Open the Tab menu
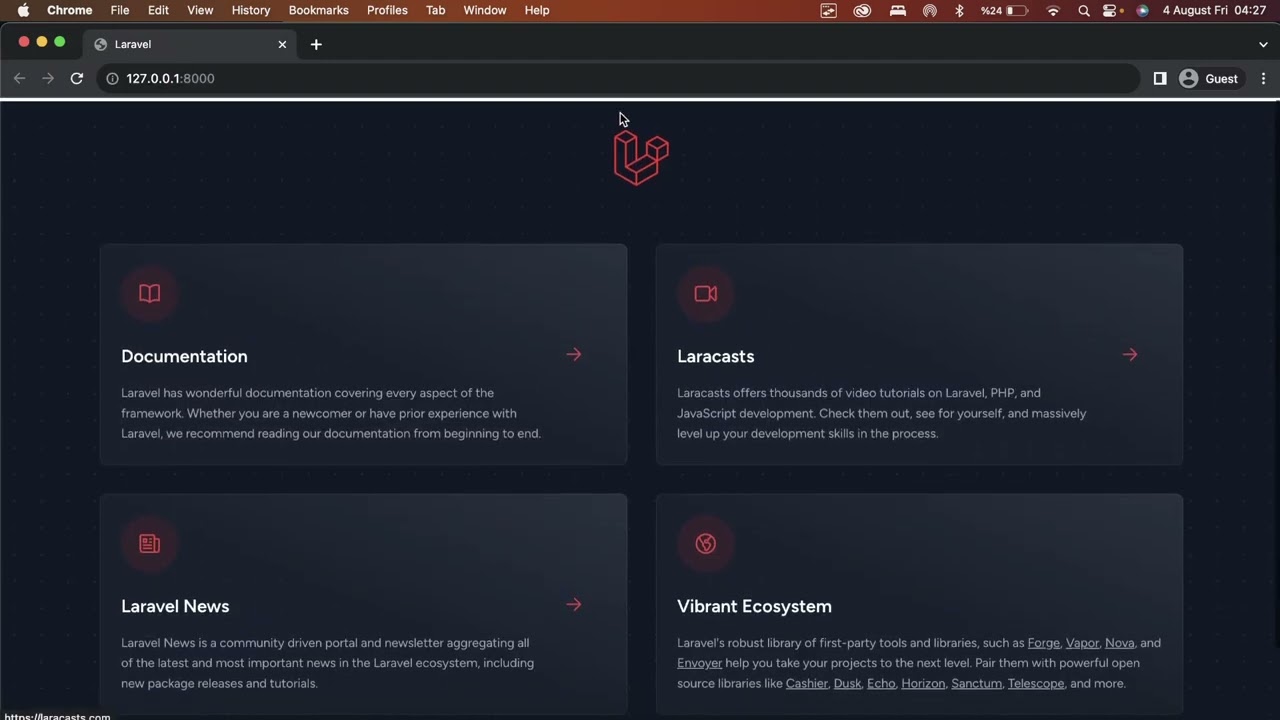Viewport: 1280px width, 720px height. 436,10
